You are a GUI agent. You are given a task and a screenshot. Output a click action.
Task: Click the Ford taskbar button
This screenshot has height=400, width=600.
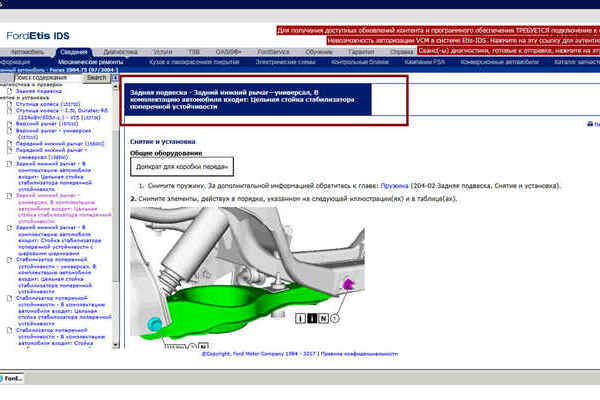12,378
